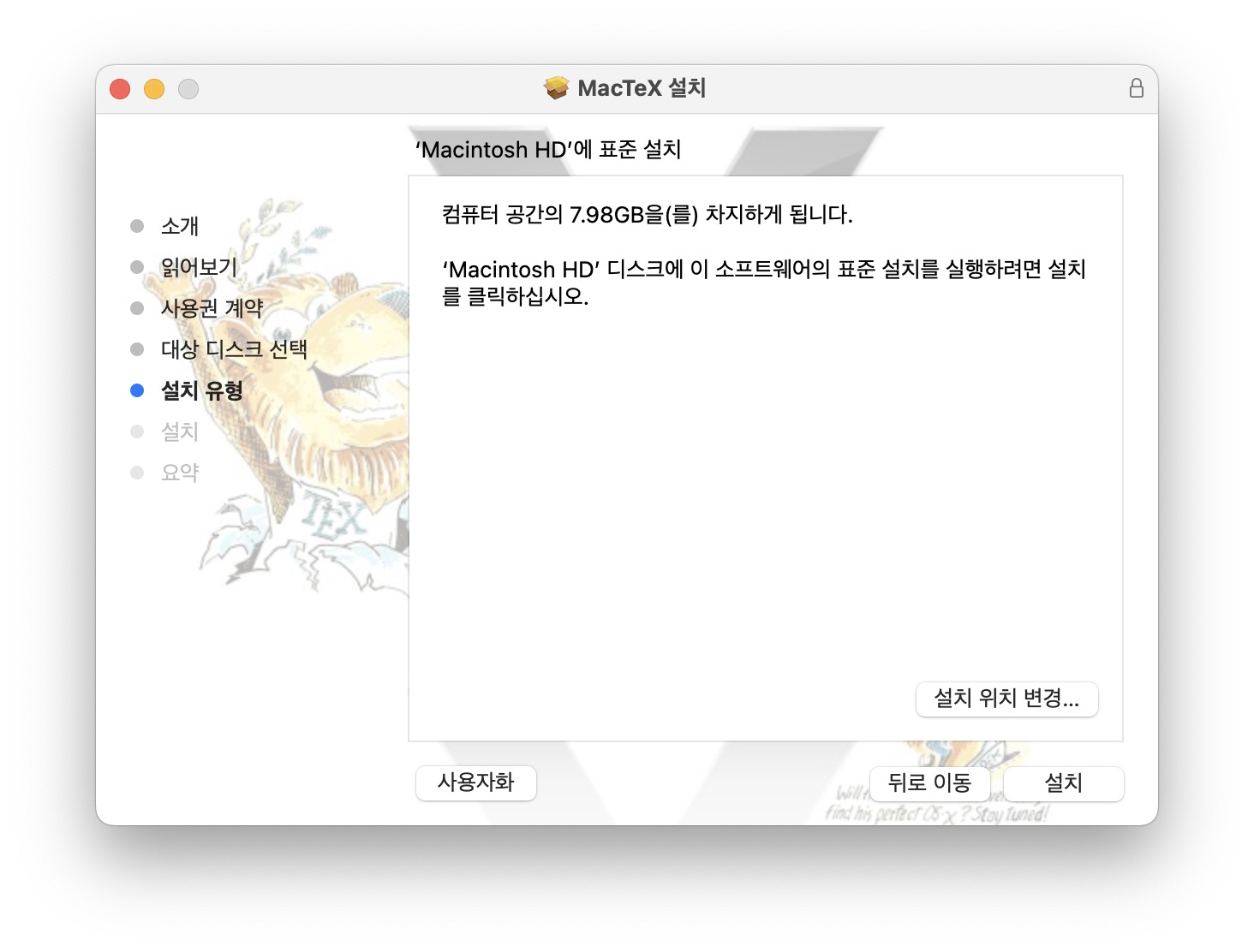Close the installer with red button
The height and width of the screenshot is (952, 1254).
click(x=120, y=89)
